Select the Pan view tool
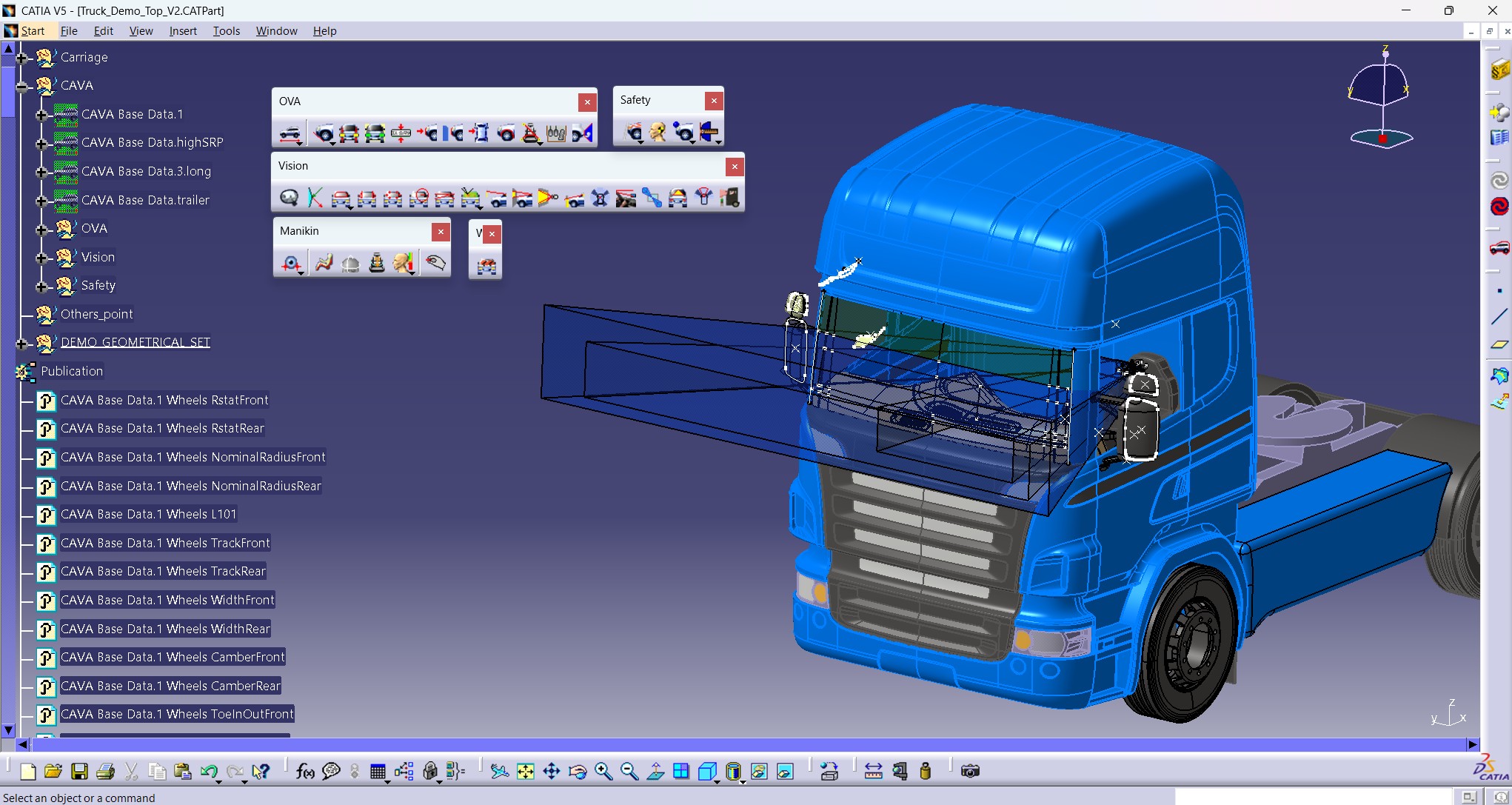 click(x=552, y=772)
